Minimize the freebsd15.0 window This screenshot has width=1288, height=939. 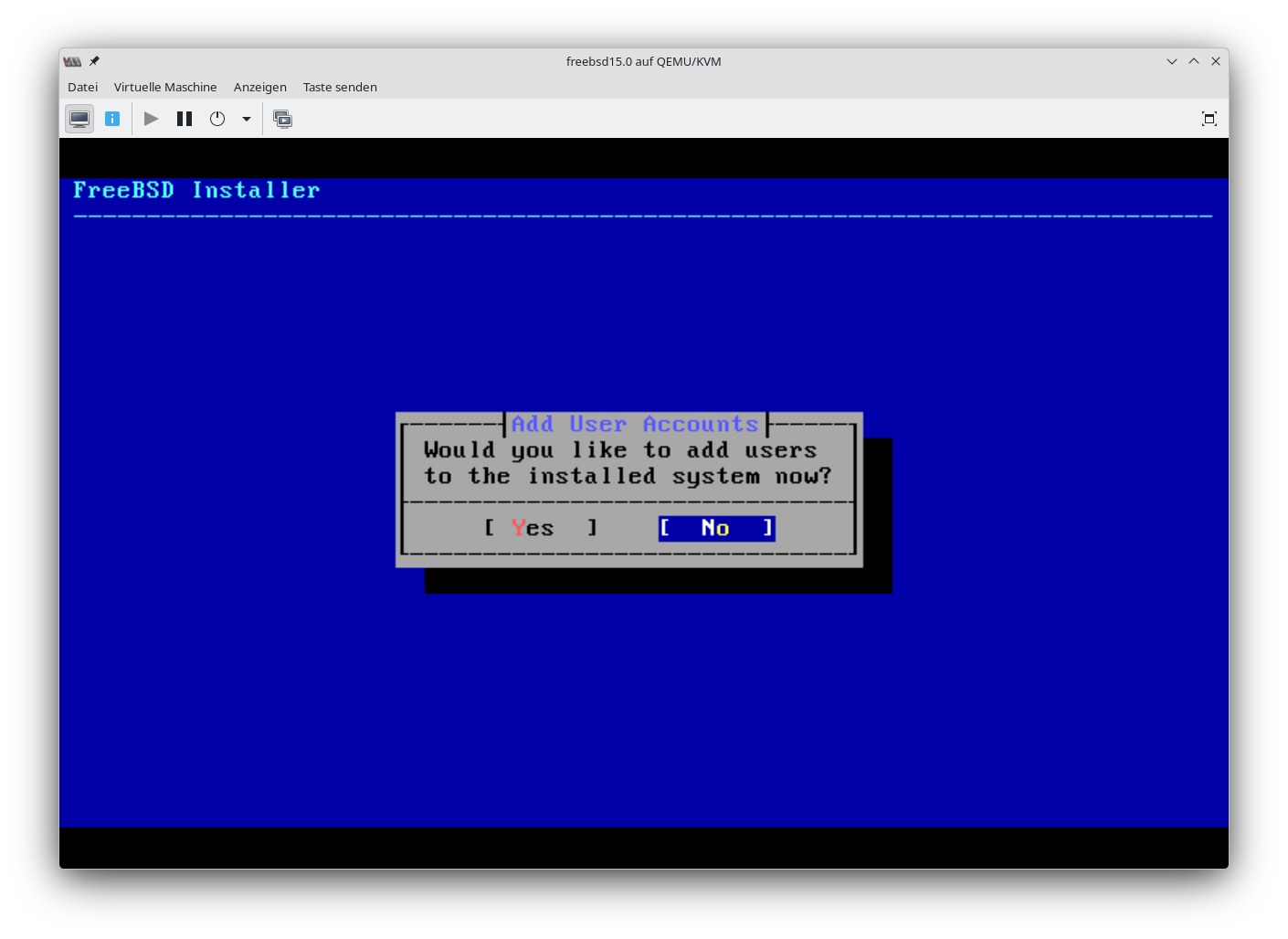pos(1171,61)
